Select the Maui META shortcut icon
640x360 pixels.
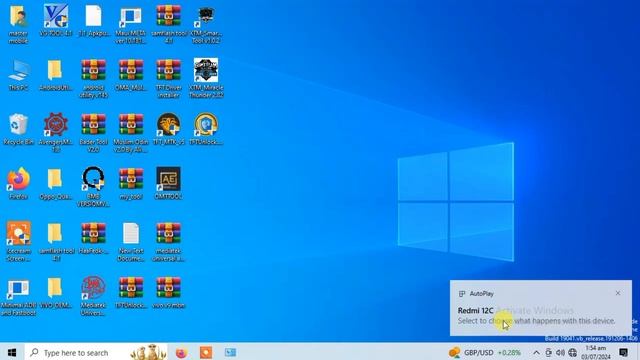pyautogui.click(x=131, y=17)
